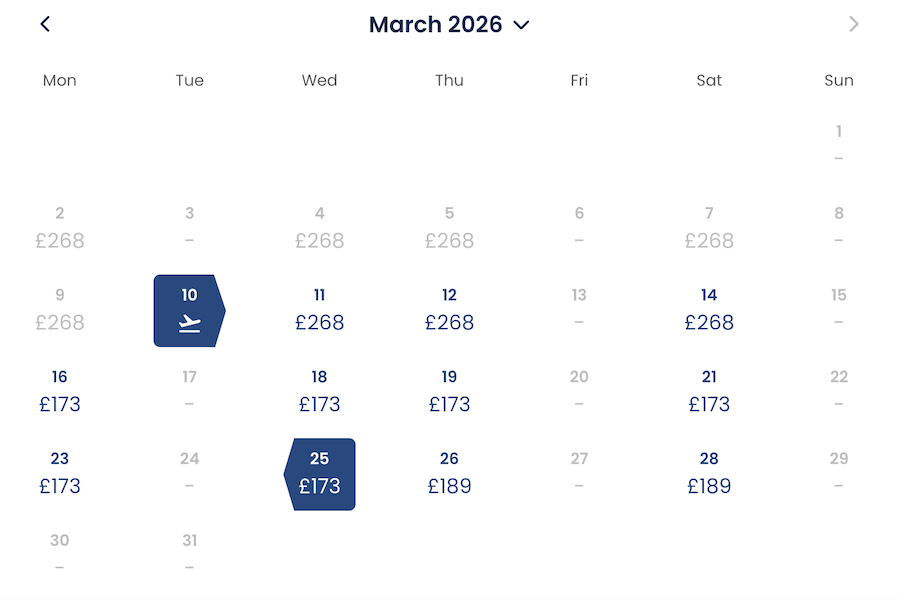Choose March 12 at £268

point(450,310)
